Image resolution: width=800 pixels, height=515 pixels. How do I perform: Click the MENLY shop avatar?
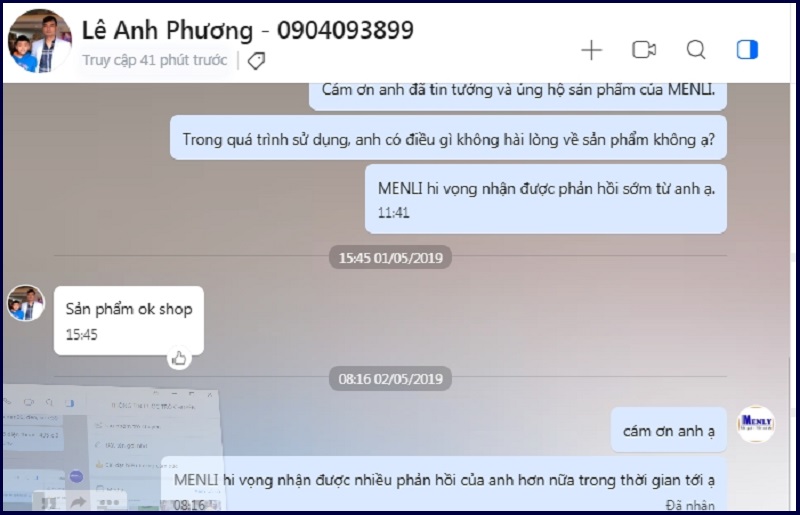pos(756,424)
